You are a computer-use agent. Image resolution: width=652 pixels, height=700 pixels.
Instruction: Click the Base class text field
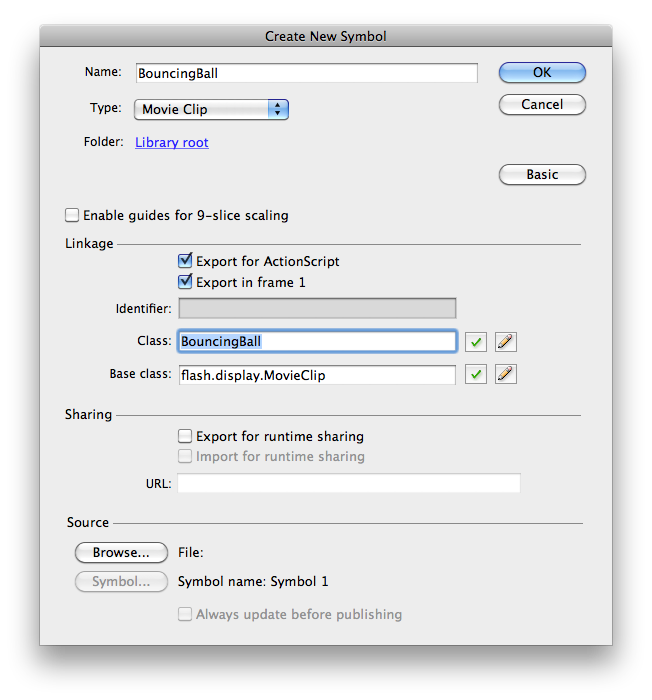tap(317, 375)
